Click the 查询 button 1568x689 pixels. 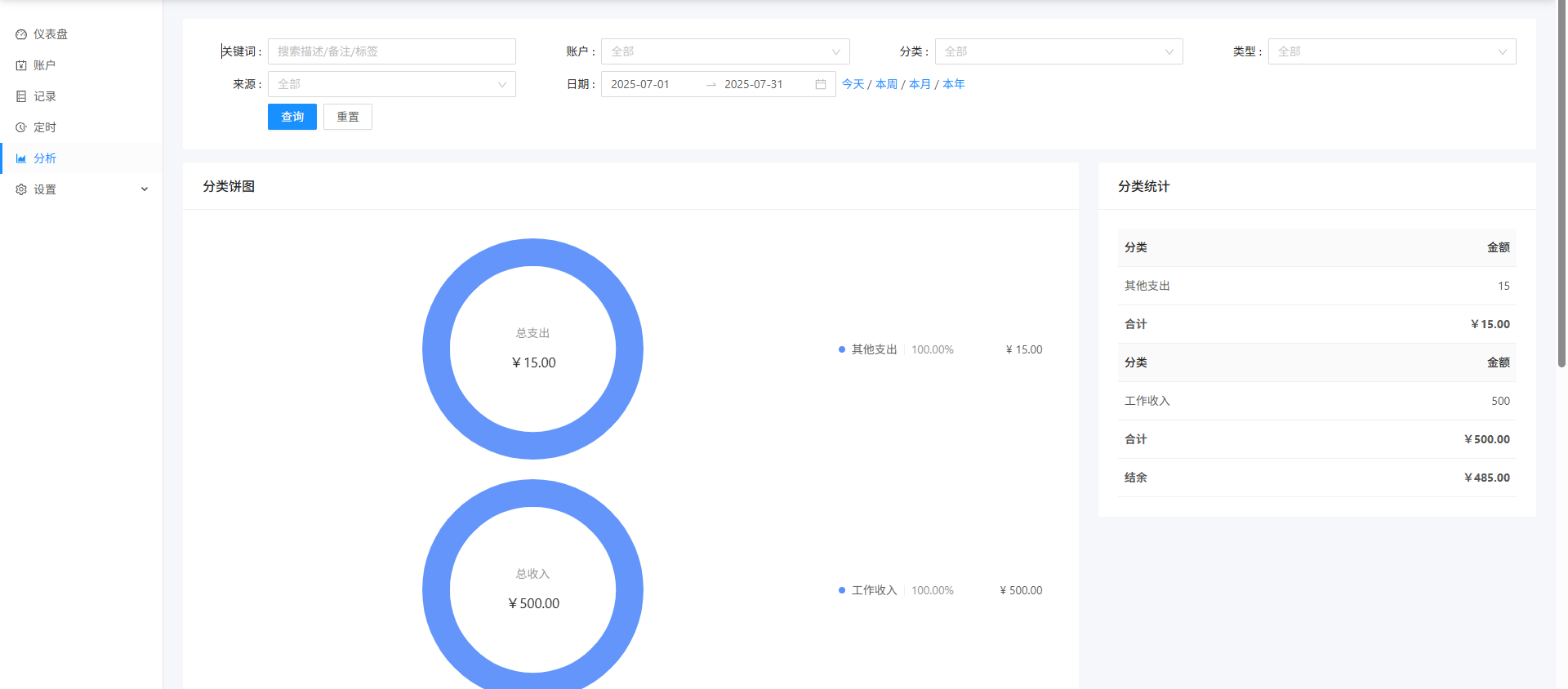click(x=292, y=117)
